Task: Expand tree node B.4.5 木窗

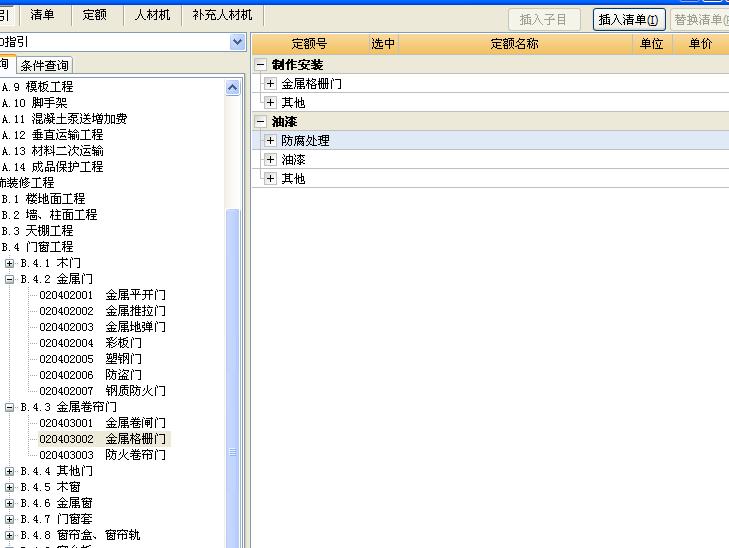Action: (x=9, y=488)
